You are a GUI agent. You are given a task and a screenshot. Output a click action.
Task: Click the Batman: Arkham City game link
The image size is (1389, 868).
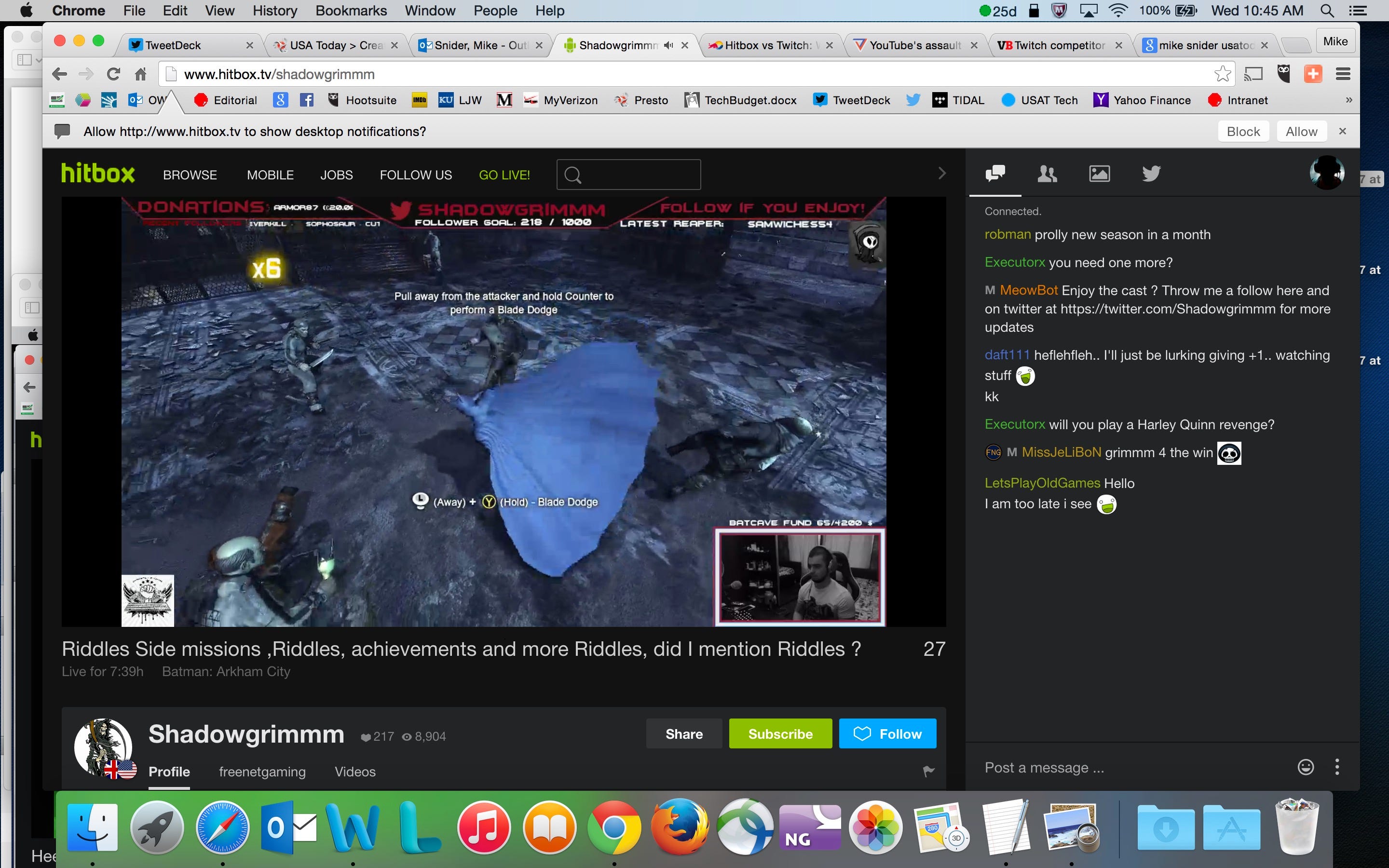pos(226,672)
